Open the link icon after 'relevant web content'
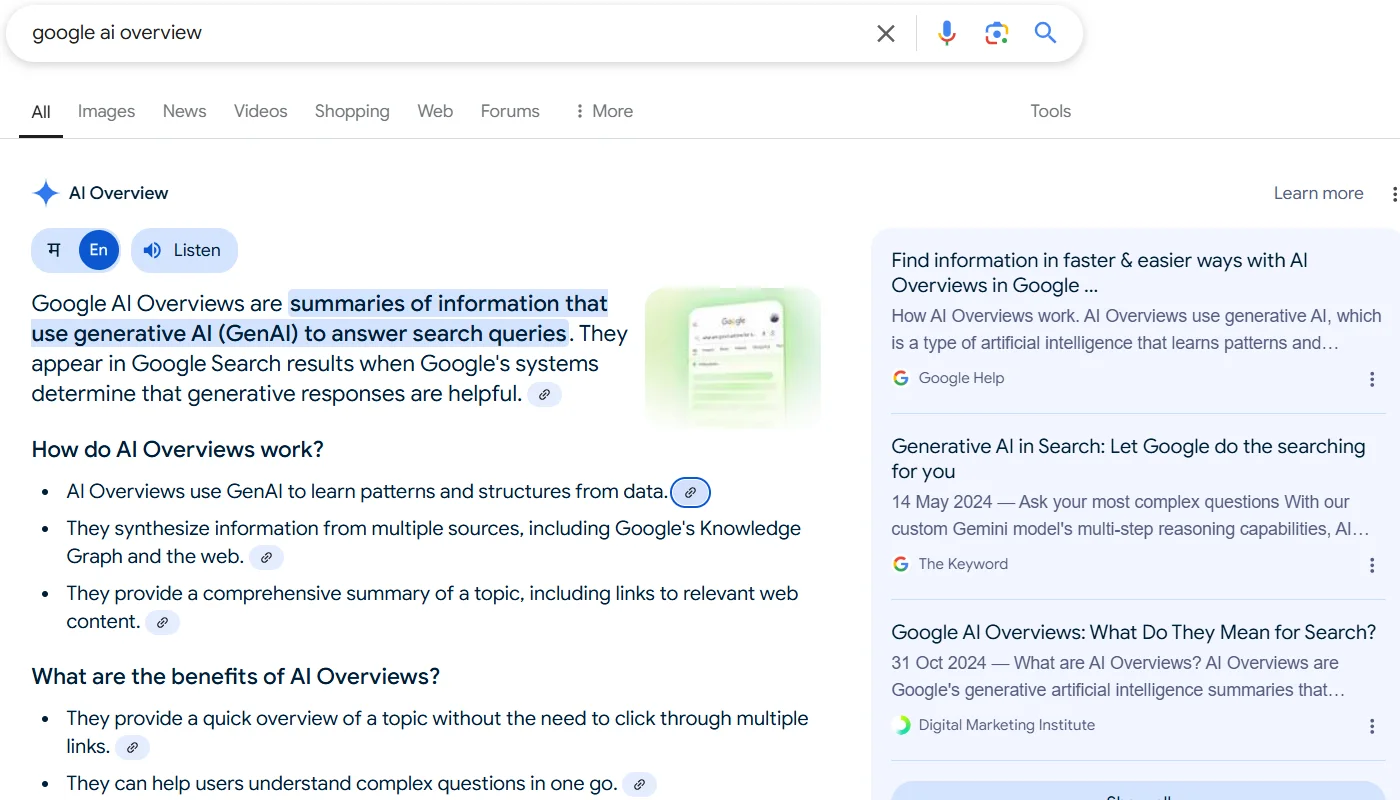 point(163,623)
